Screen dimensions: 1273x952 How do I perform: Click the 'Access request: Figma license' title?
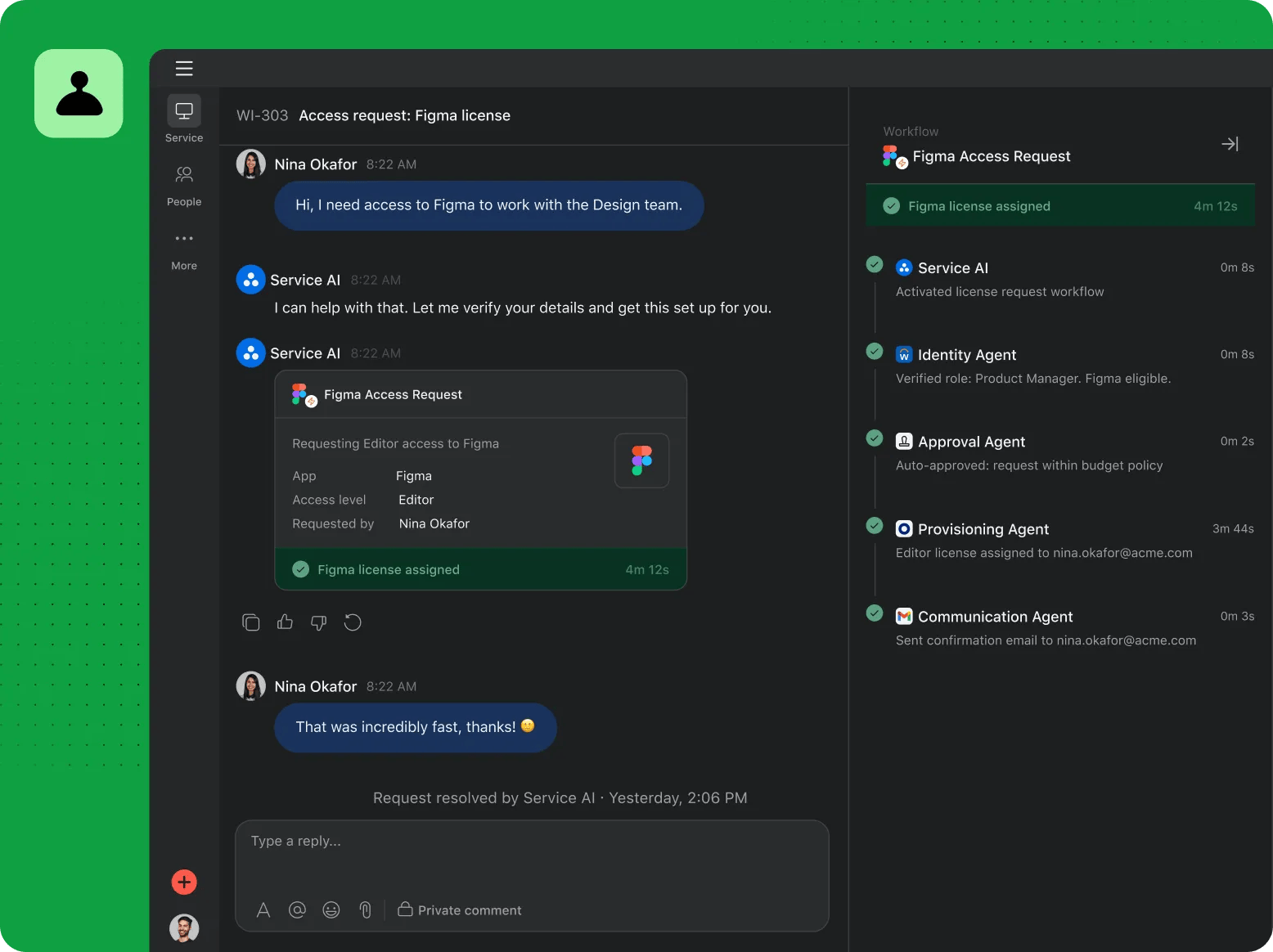coord(405,115)
